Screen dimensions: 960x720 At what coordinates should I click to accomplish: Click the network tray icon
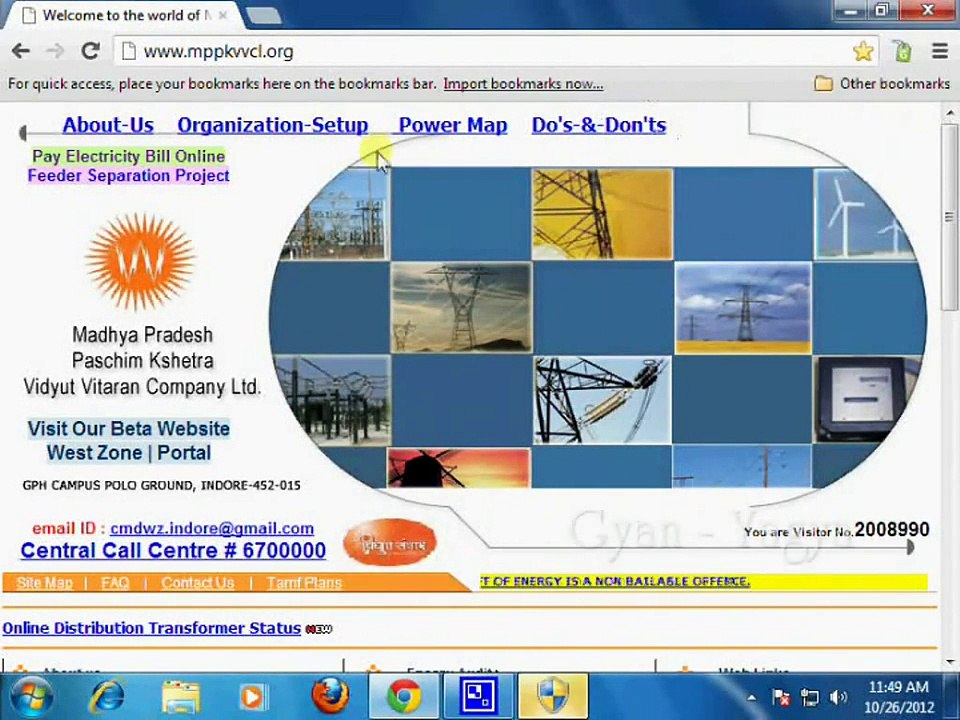pos(809,697)
